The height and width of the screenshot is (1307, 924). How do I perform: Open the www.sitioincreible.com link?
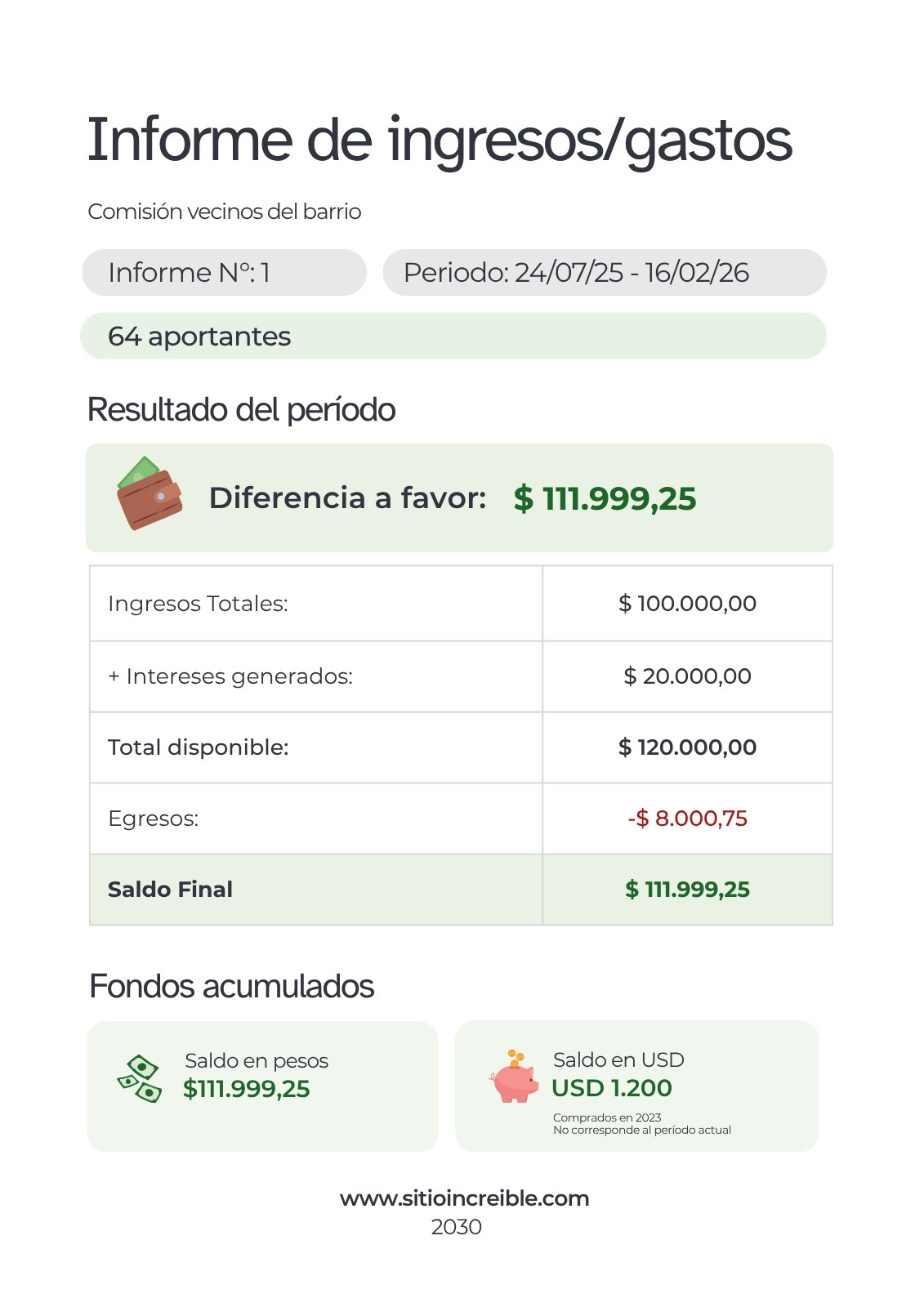[464, 1198]
